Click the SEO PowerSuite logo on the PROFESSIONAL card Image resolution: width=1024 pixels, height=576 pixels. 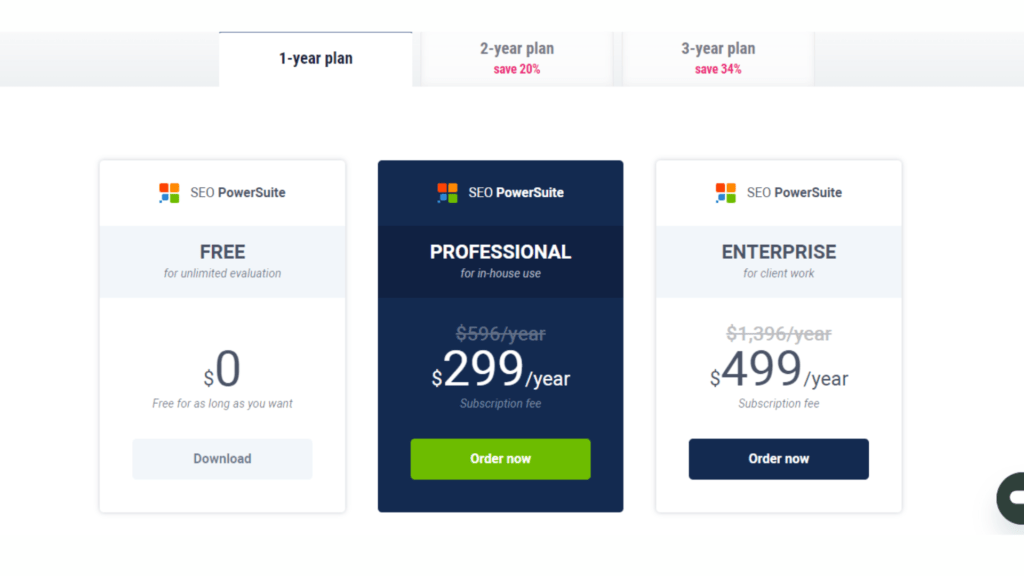[500, 192]
